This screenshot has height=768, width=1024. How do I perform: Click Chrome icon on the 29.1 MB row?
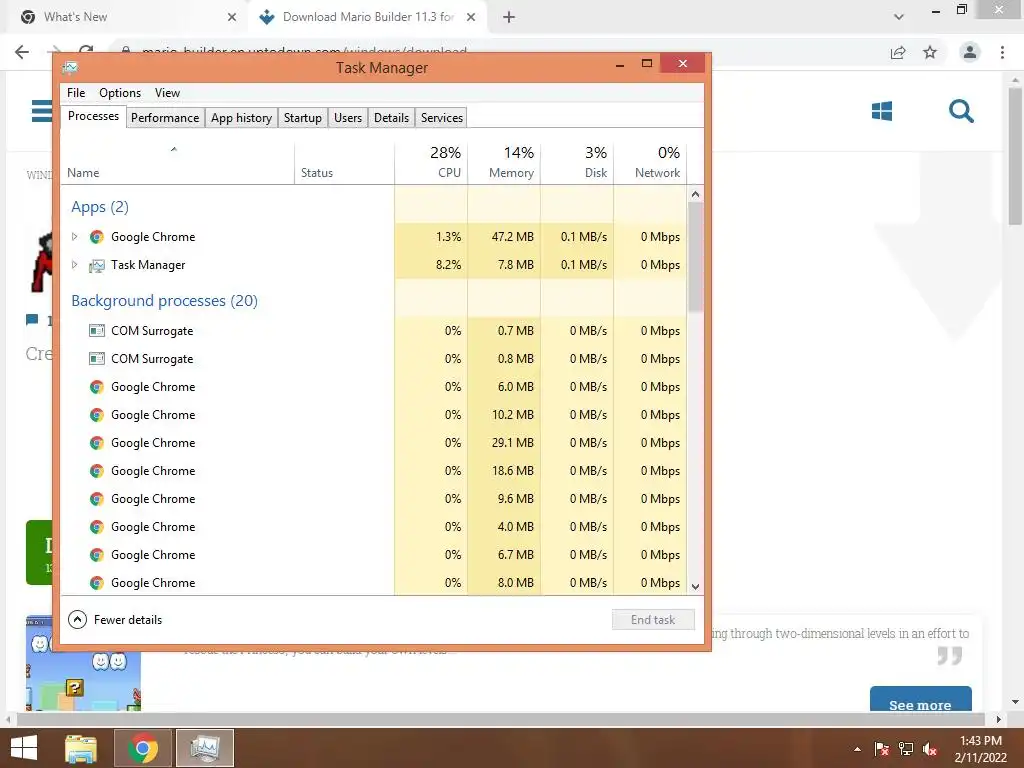tap(97, 443)
